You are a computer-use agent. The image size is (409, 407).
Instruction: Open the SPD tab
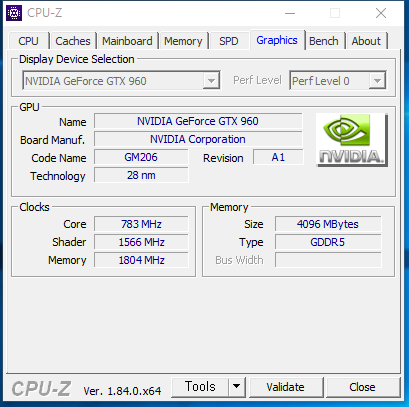(x=229, y=41)
